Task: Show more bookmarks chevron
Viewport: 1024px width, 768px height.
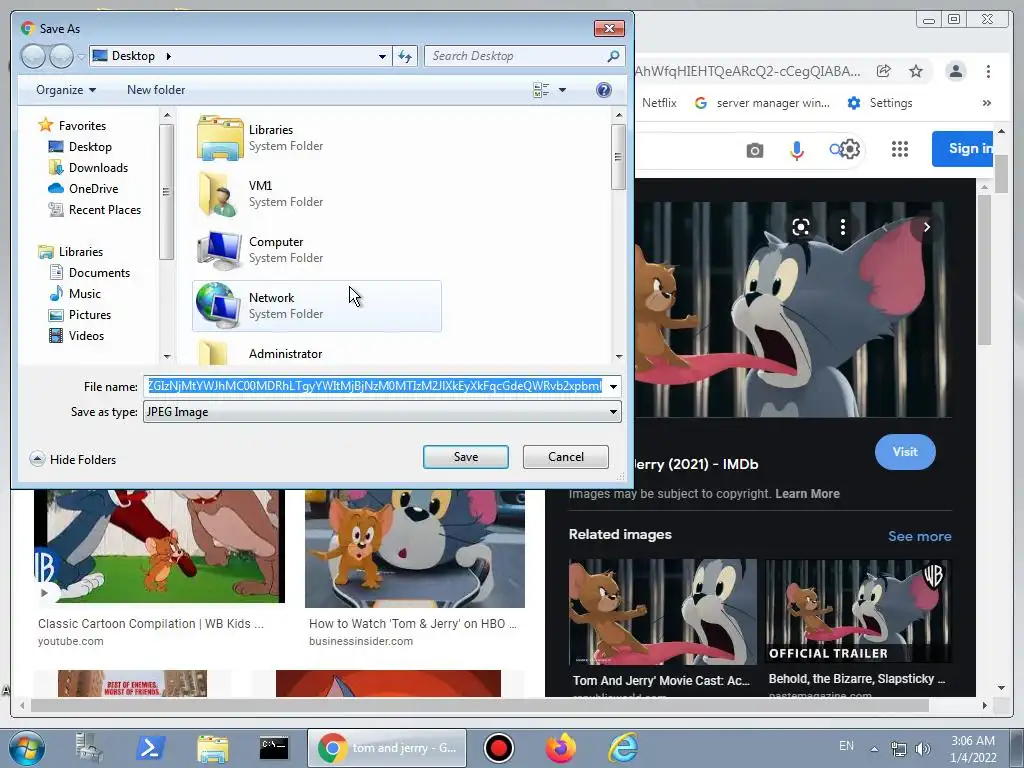Action: pos(987,103)
